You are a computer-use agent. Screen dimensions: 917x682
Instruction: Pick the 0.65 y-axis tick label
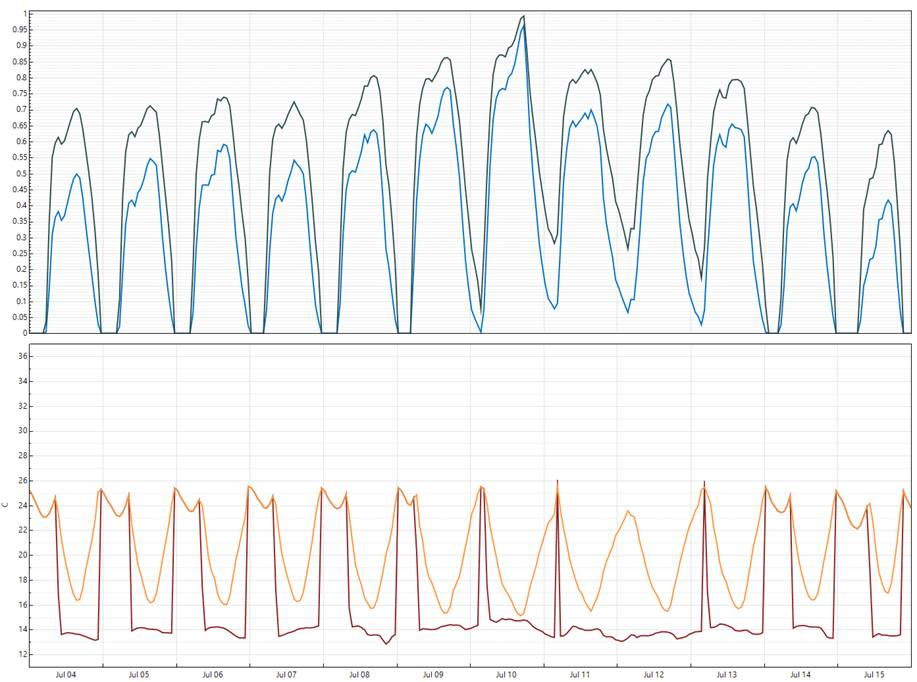[x=20, y=126]
